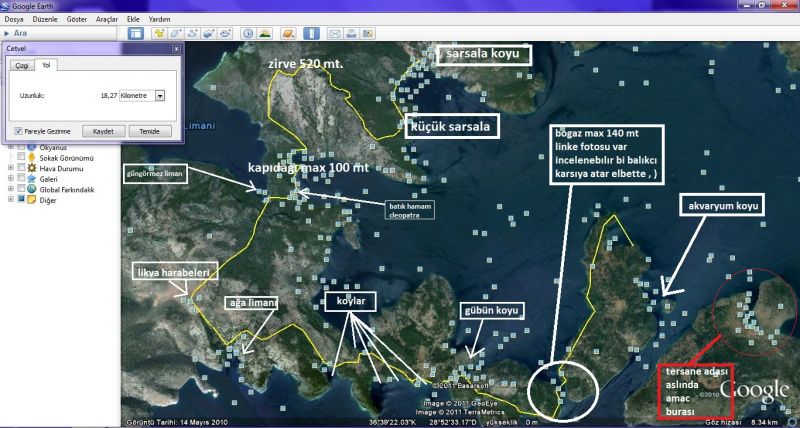The width and height of the screenshot is (800, 428).
Task: Expand the Okyanus tree node
Action: click(11, 147)
